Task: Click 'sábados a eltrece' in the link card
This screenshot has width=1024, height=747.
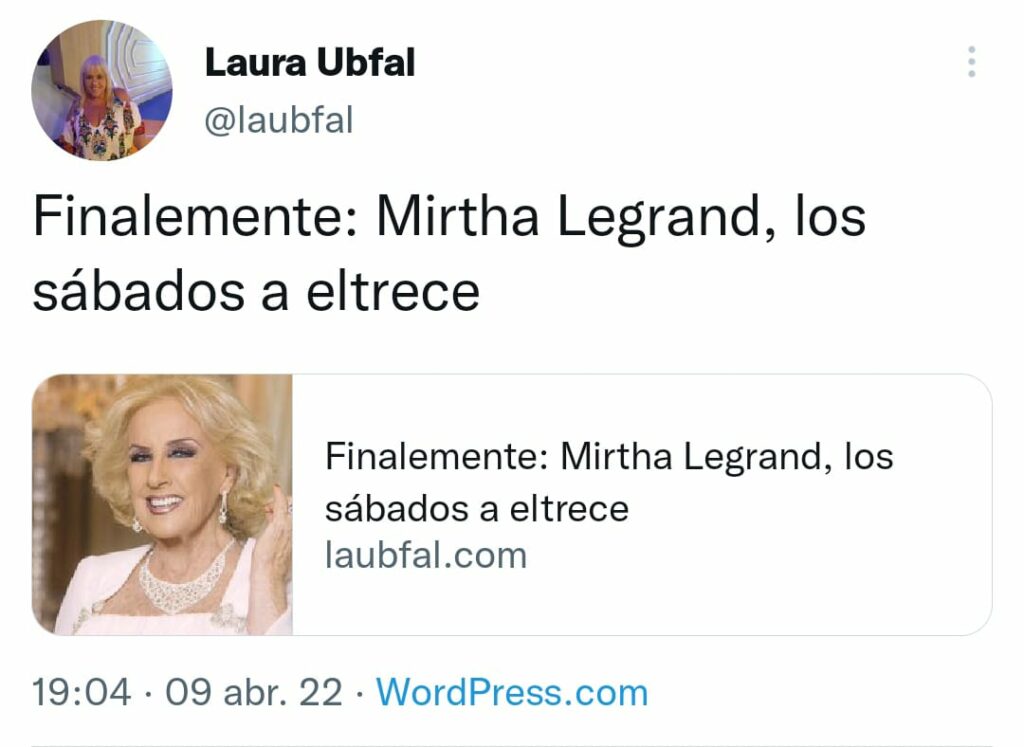Action: [477, 509]
